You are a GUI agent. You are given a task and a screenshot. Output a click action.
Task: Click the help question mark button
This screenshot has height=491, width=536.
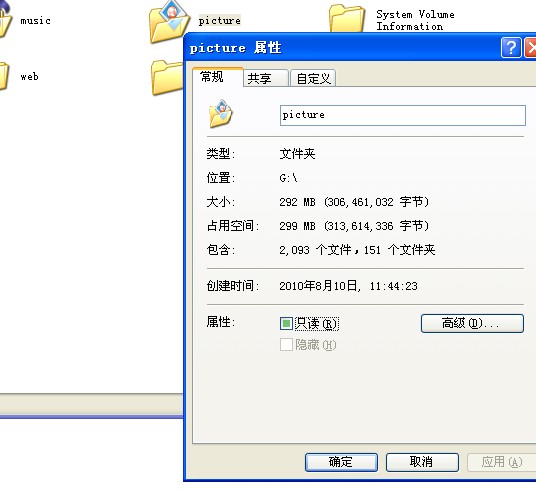pyautogui.click(x=511, y=48)
